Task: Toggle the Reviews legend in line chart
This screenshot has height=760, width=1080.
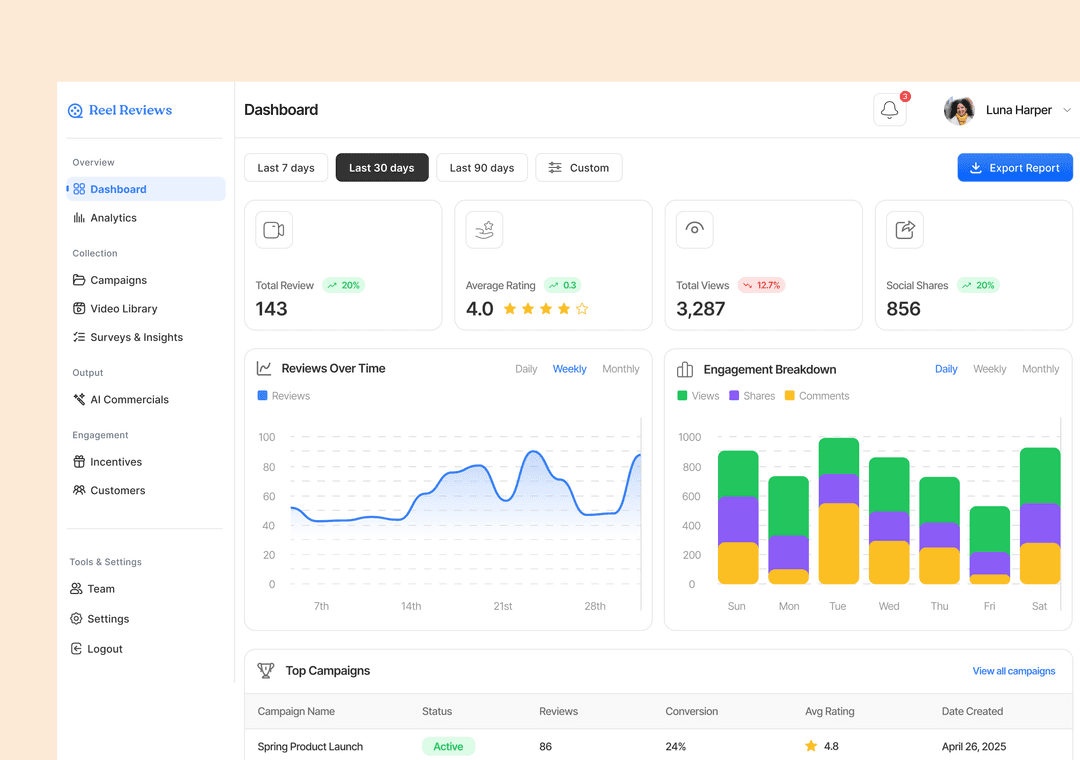Action: click(x=283, y=396)
